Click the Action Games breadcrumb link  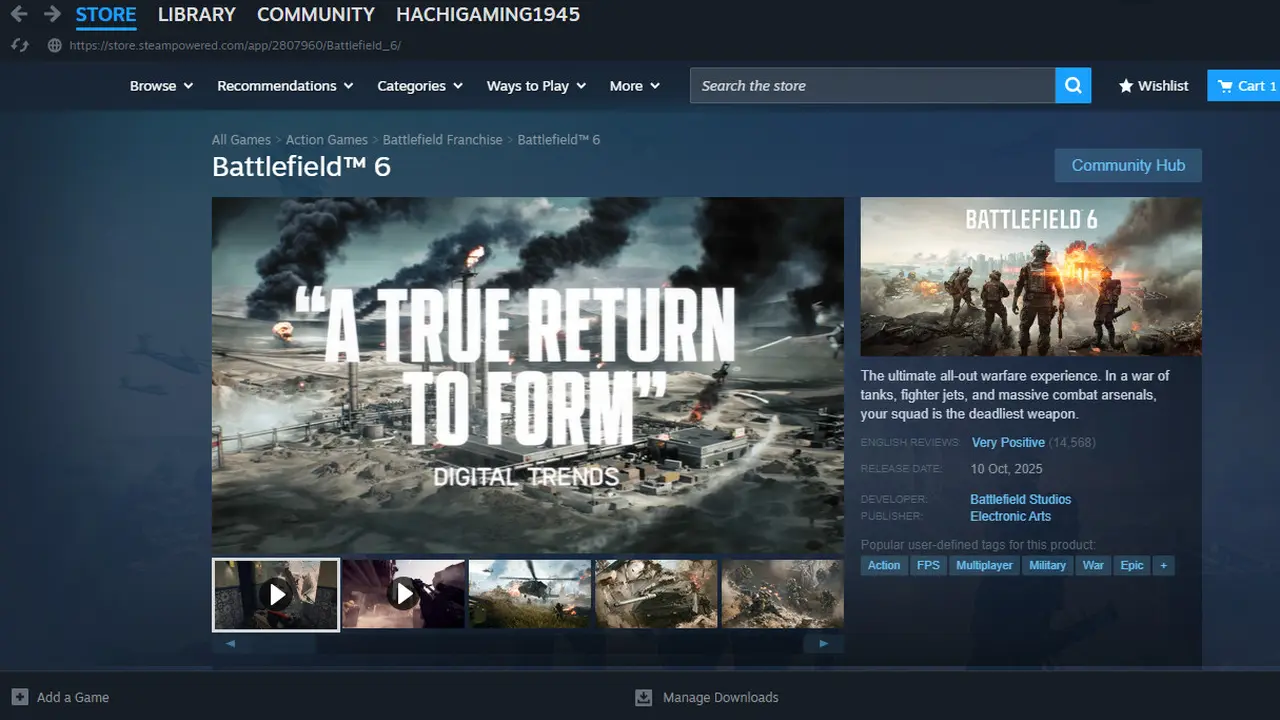click(327, 140)
